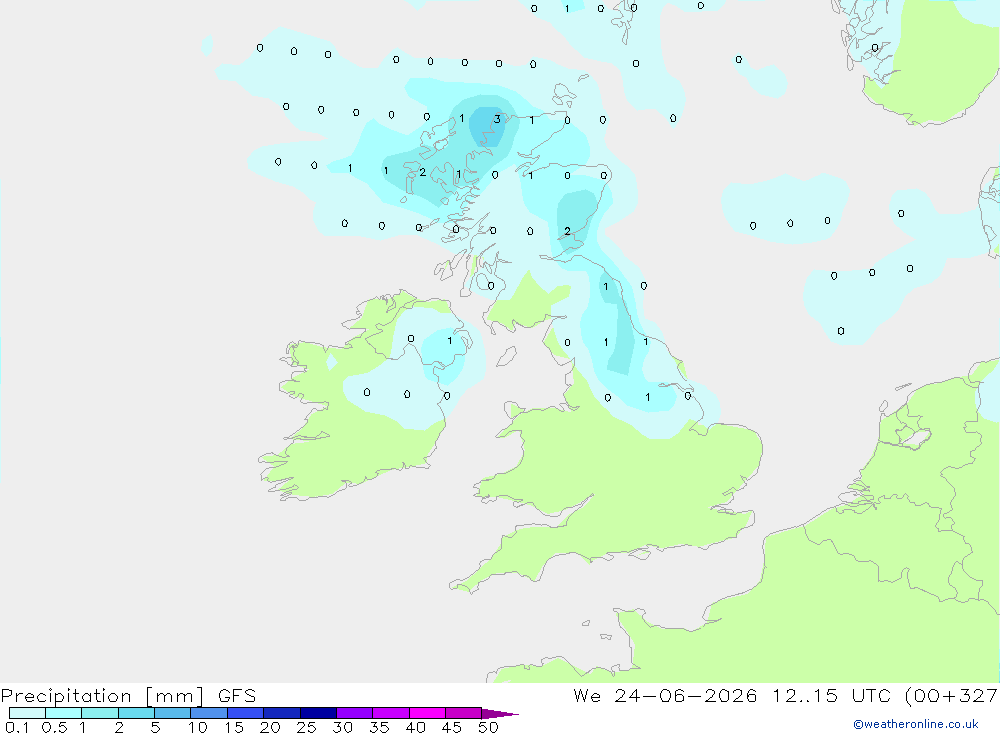Pick the 15–20 mm blue legend swatch
This screenshot has height=733, width=1000.
[246, 713]
